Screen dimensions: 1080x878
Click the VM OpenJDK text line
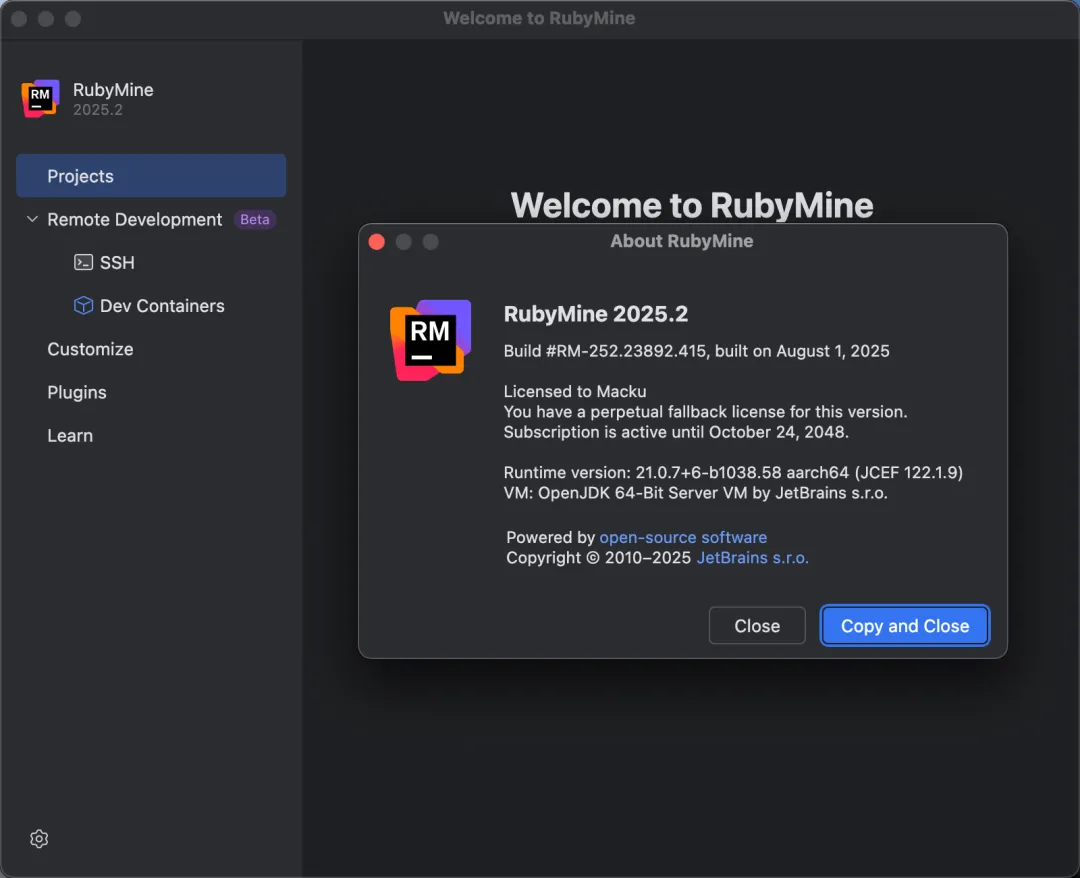coord(696,493)
